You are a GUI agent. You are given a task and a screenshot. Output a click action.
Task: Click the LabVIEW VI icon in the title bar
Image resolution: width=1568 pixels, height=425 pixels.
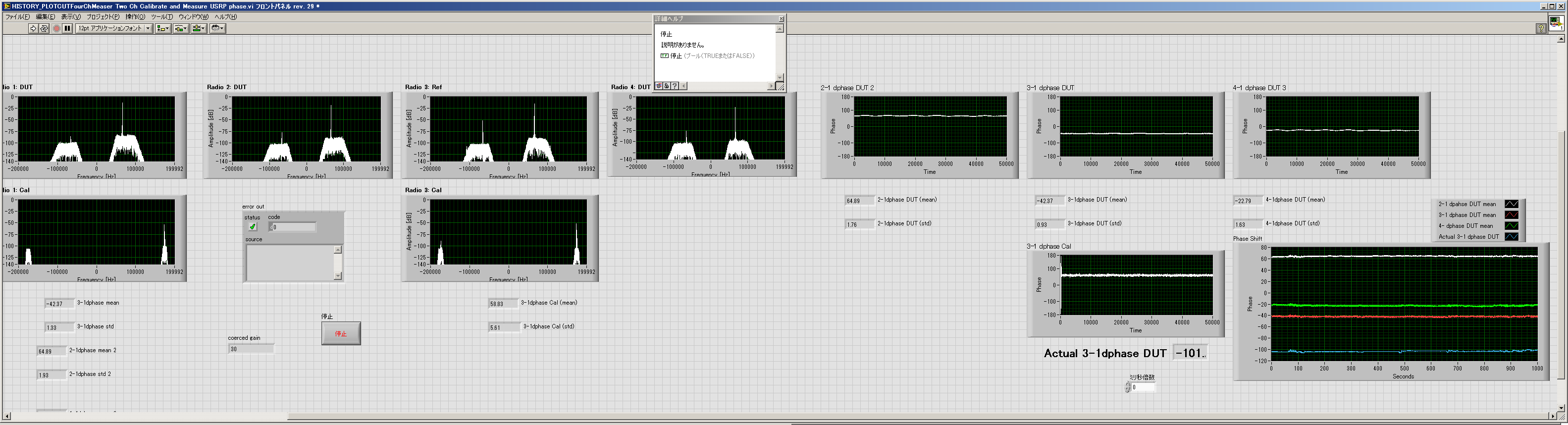6,6
